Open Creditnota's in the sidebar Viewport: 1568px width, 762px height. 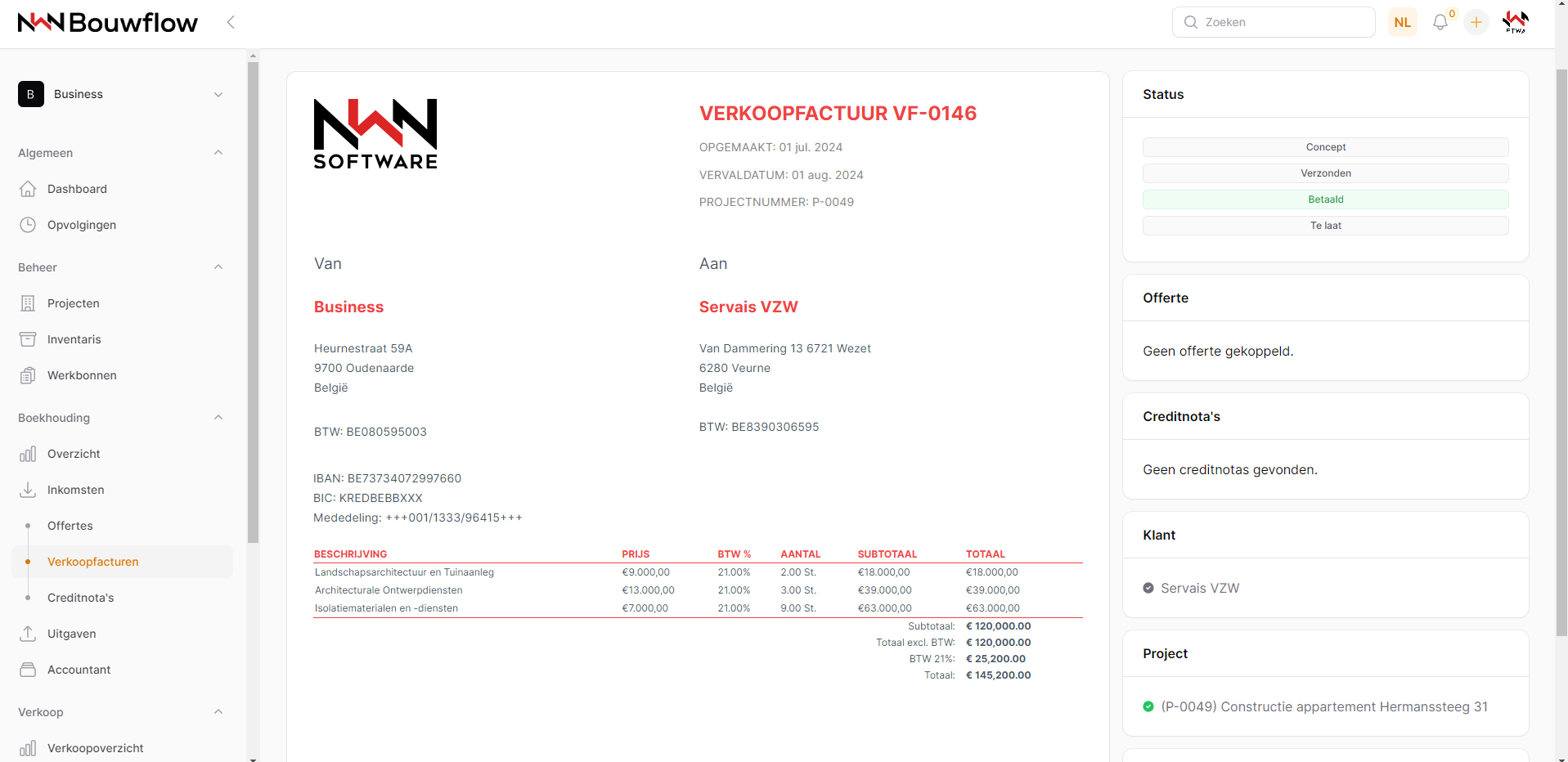pos(80,598)
